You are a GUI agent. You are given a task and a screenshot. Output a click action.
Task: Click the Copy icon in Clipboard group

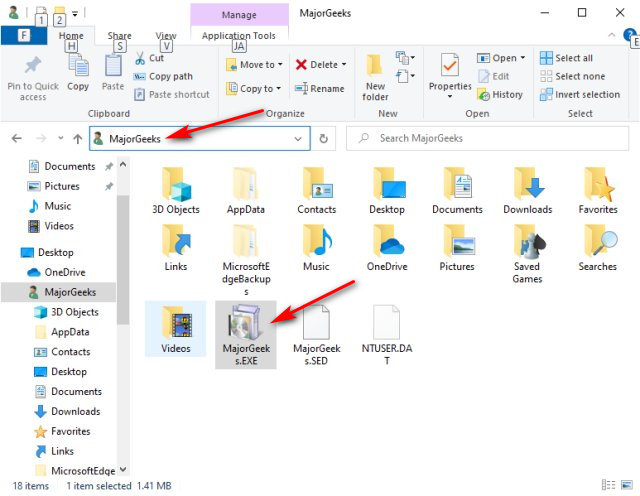(78, 65)
